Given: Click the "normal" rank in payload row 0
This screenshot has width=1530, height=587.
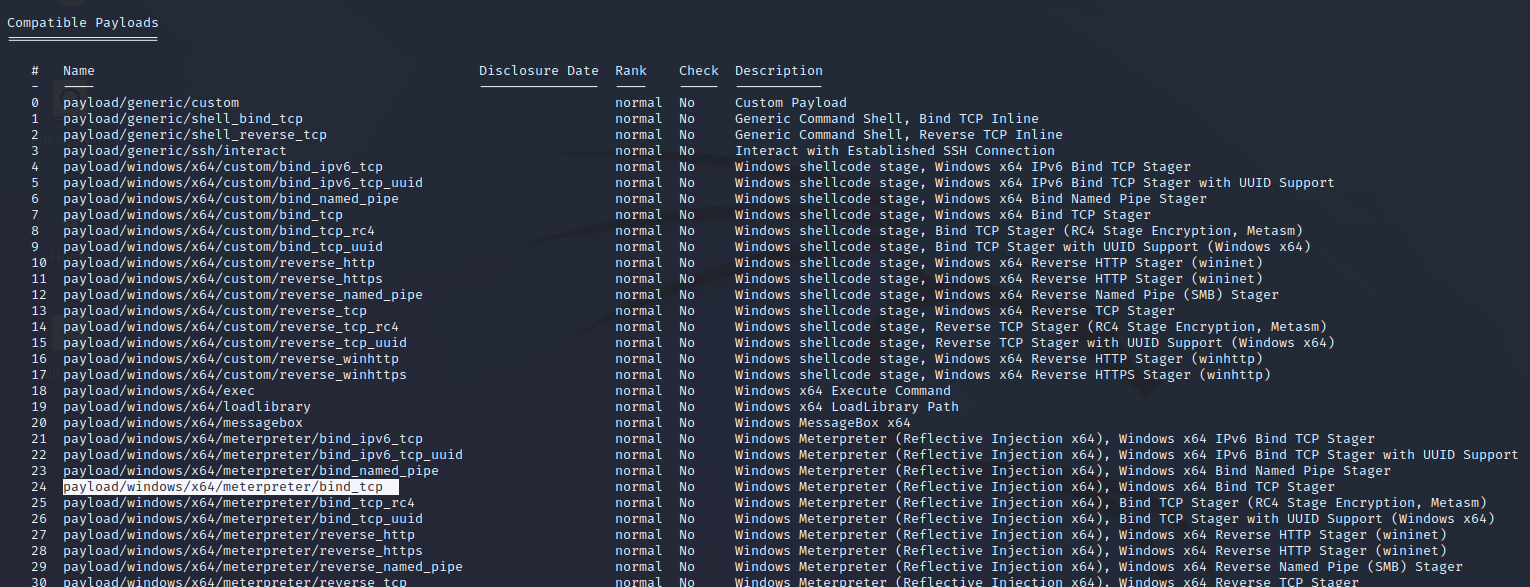Looking at the screenshot, I should pyautogui.click(x=639, y=103).
